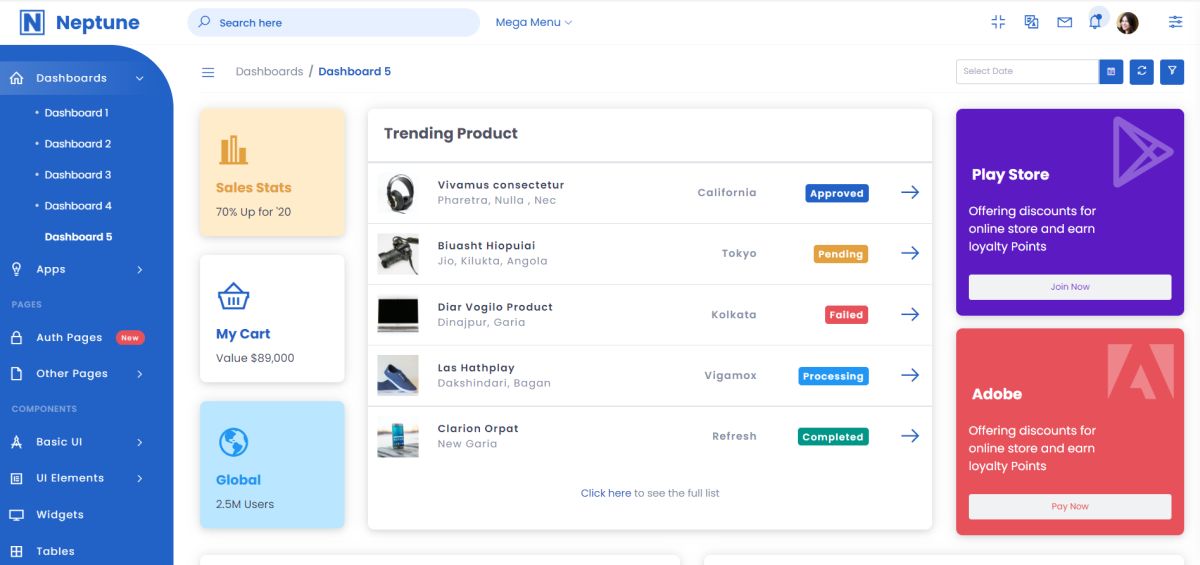Click the Approved status badge

pyautogui.click(x=836, y=193)
